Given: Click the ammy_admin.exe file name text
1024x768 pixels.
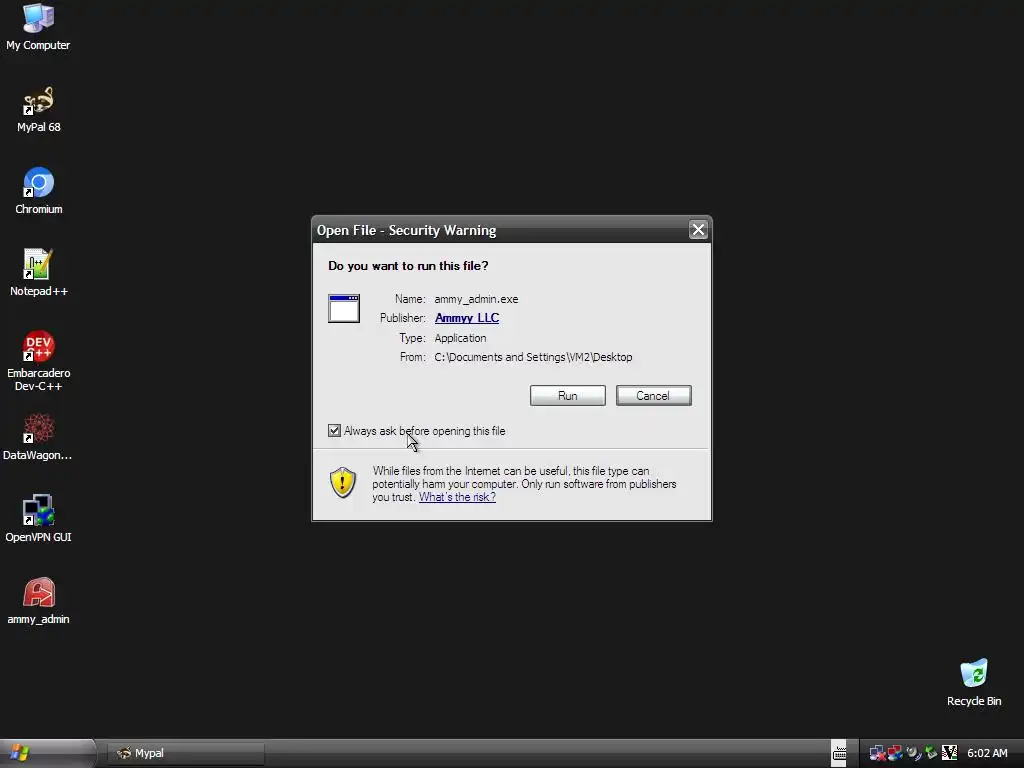Looking at the screenshot, I should [476, 299].
